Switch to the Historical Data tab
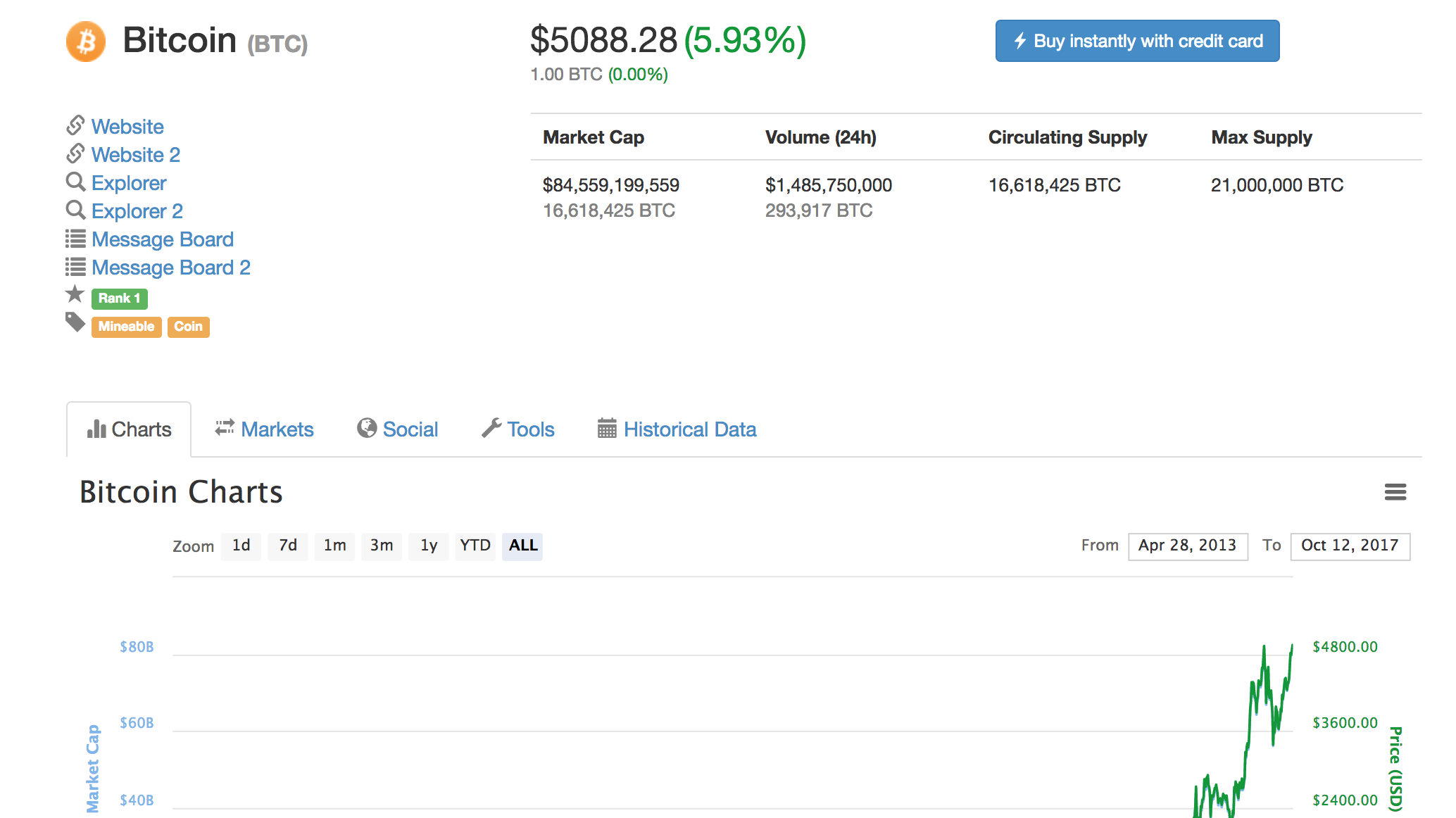 tap(677, 429)
